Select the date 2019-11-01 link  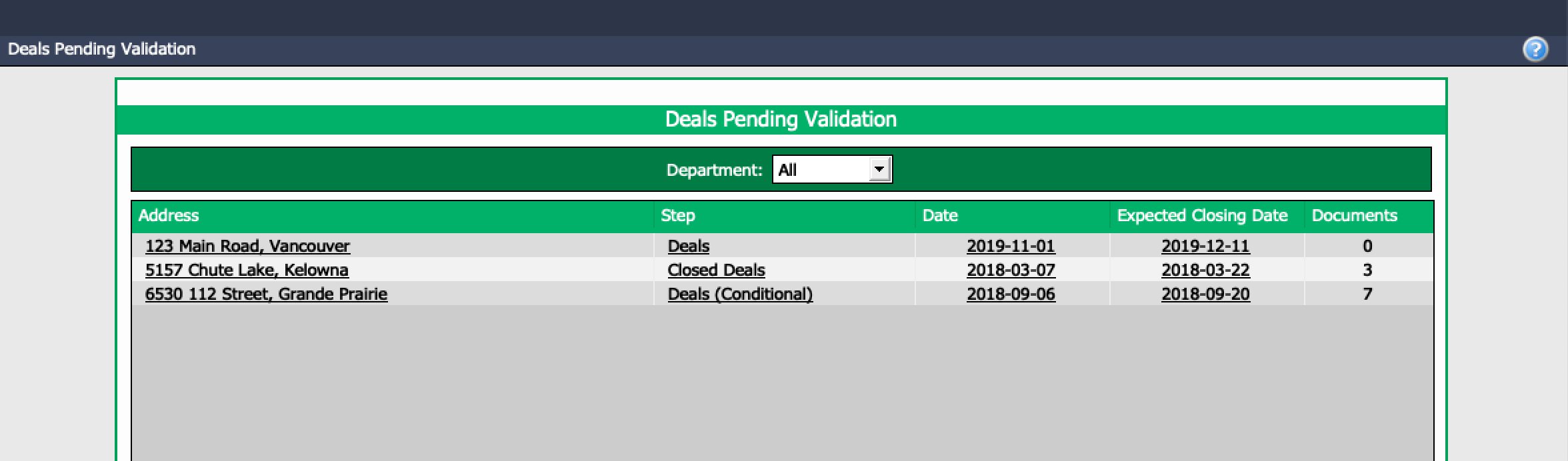point(1011,246)
